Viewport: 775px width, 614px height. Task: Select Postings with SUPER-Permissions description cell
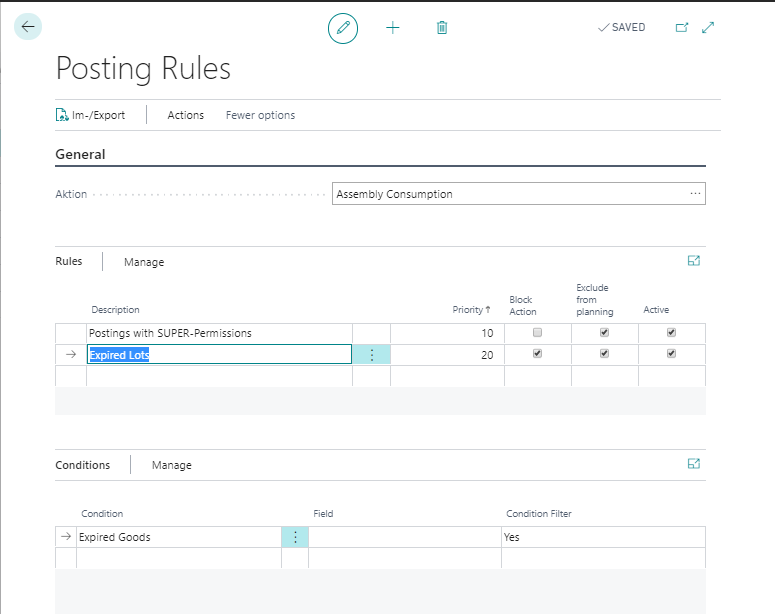click(219, 333)
